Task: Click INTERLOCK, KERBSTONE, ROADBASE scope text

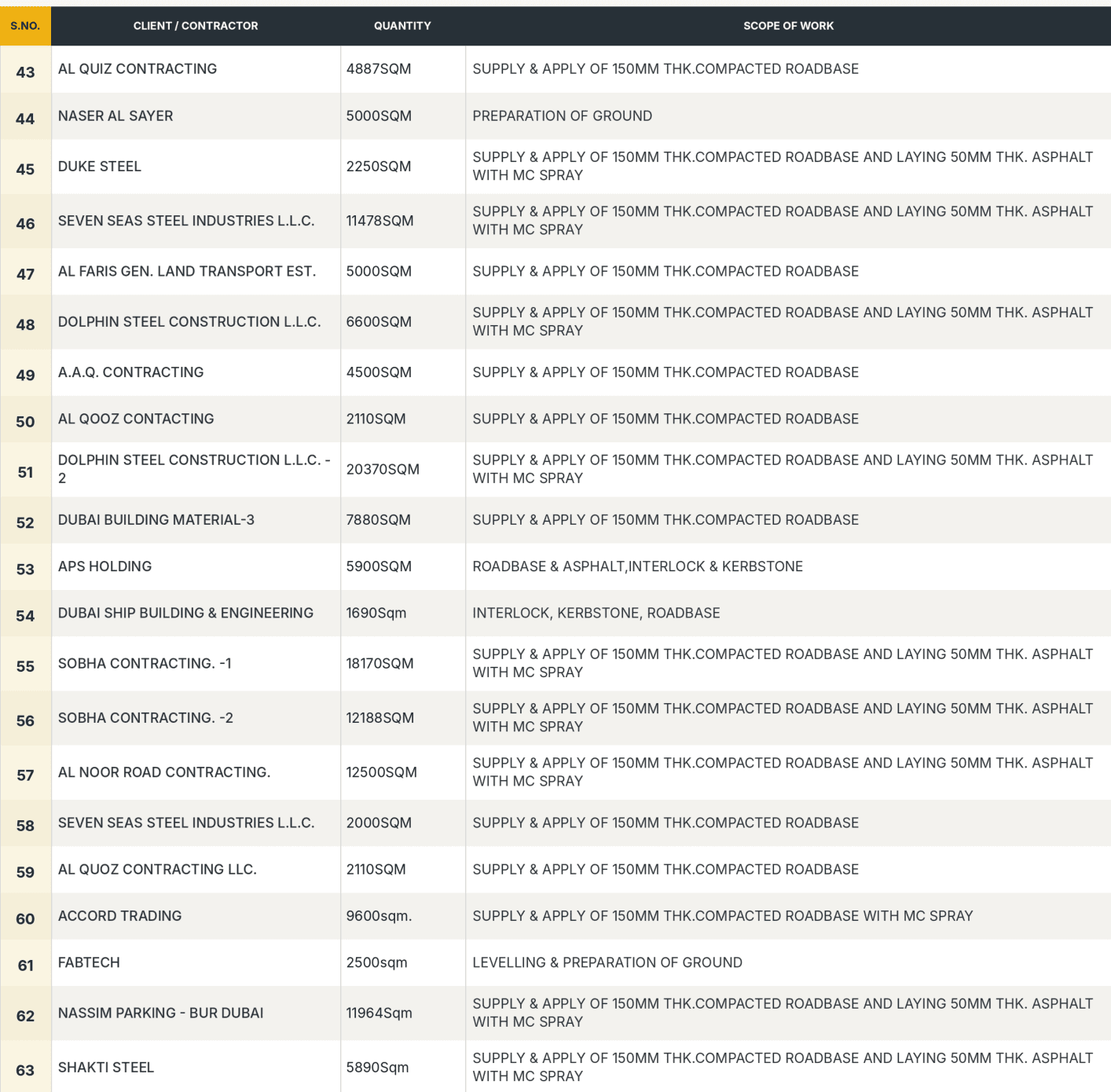Action: click(x=596, y=613)
